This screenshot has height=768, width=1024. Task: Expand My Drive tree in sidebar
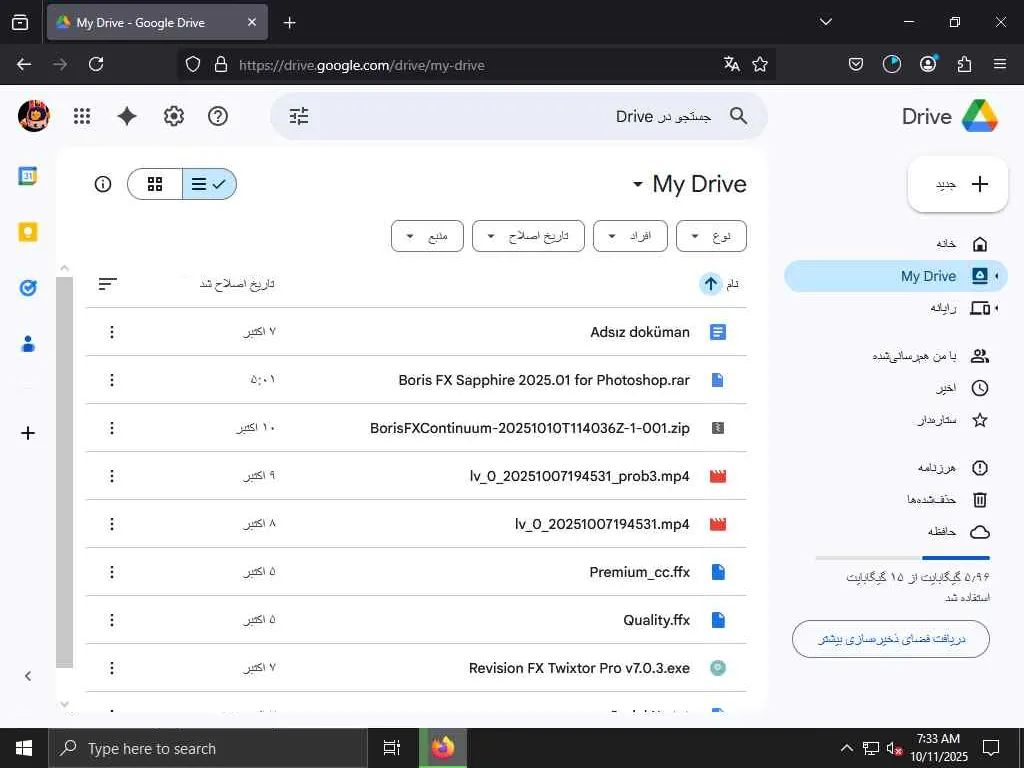tap(997, 276)
